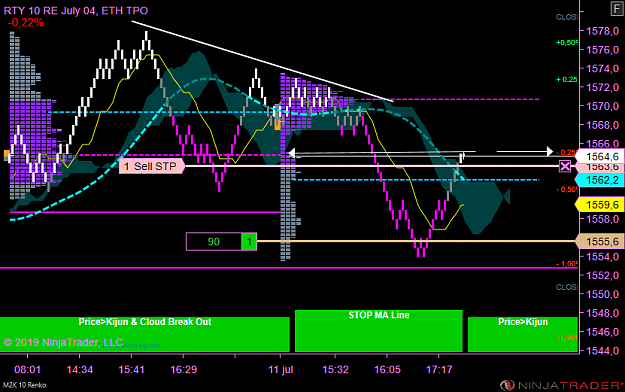625x392 pixels.
Task: Click the white left-pointing arrow marker
Action: 292,153
